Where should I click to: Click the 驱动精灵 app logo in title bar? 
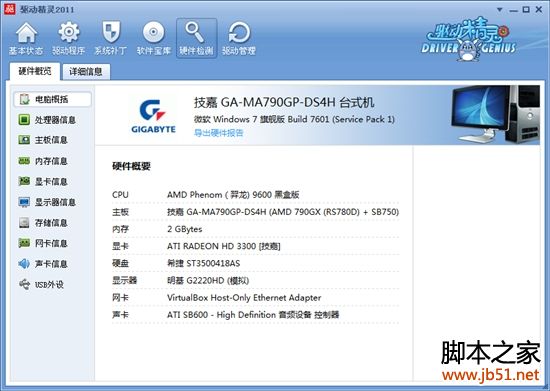9,9
